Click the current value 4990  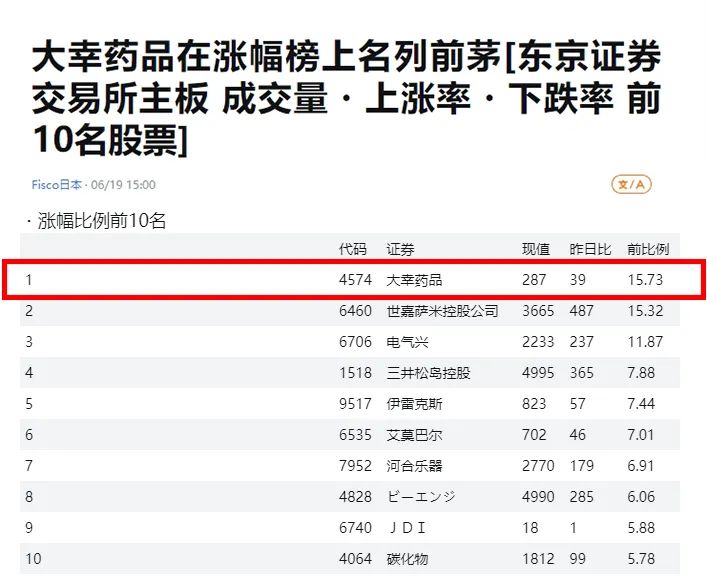tap(538, 497)
